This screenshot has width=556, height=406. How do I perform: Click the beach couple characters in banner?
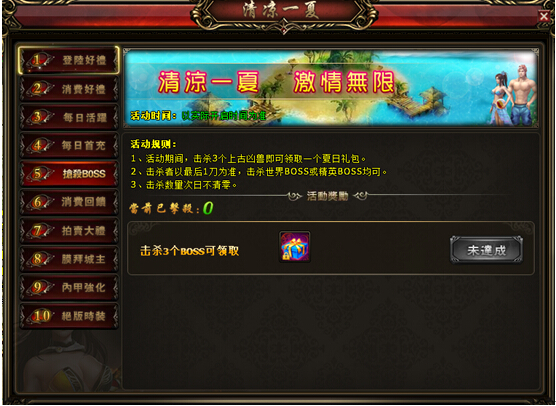[x=514, y=95]
